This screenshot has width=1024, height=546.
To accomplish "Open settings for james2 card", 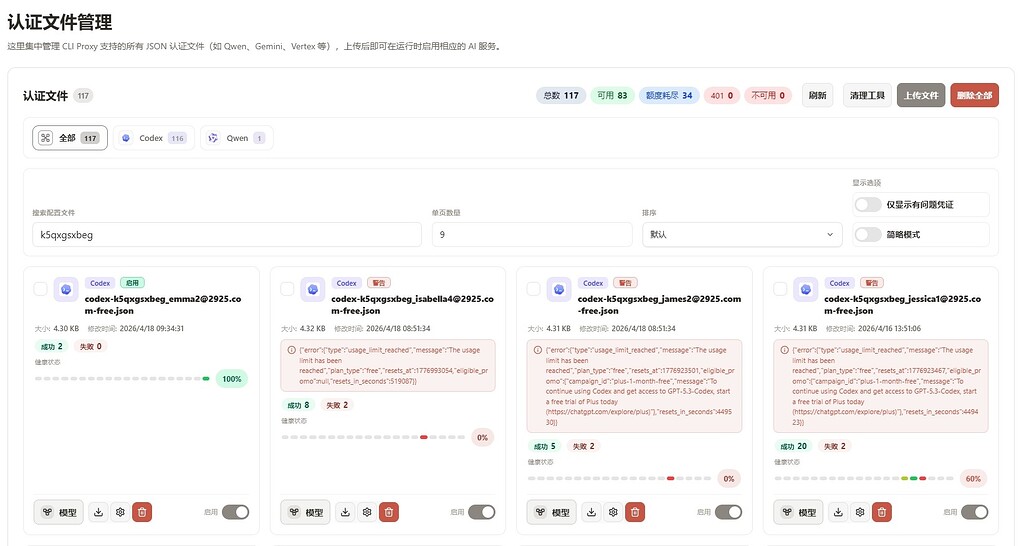I will tap(613, 512).
